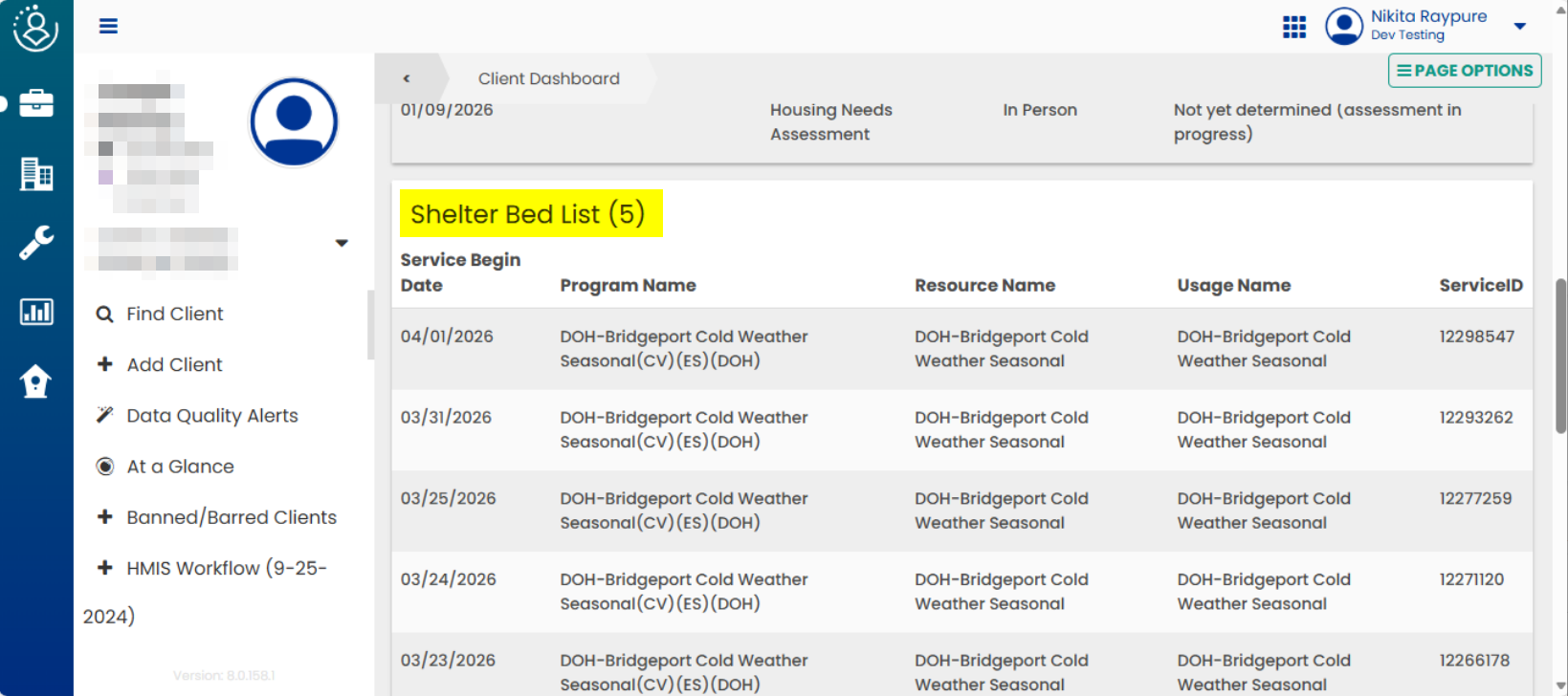The height and width of the screenshot is (696, 1568).
Task: Open Find Client in the menu
Action: click(174, 314)
